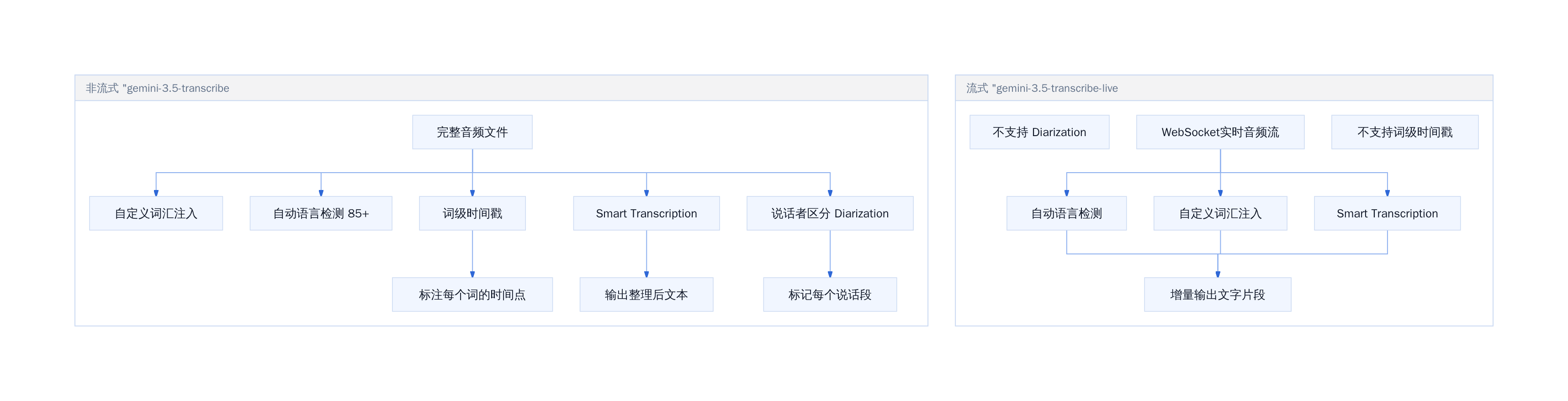Viewport: 1568px width, 401px height.
Task: Select the 自定义词汇注入 node in 流式 group
Action: [x=1220, y=213]
